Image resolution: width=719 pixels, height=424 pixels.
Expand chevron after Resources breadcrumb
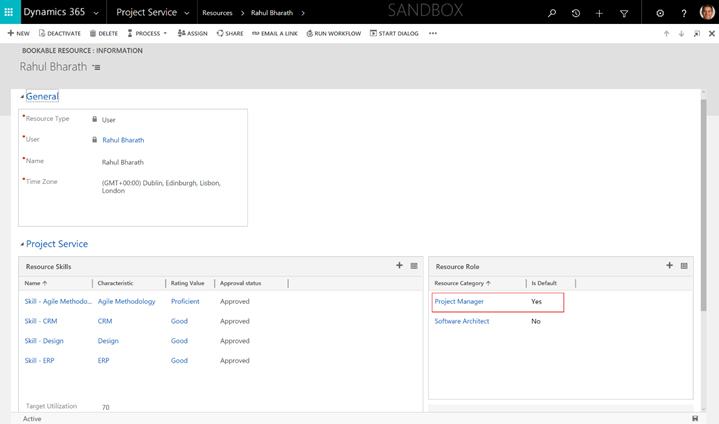(243, 13)
